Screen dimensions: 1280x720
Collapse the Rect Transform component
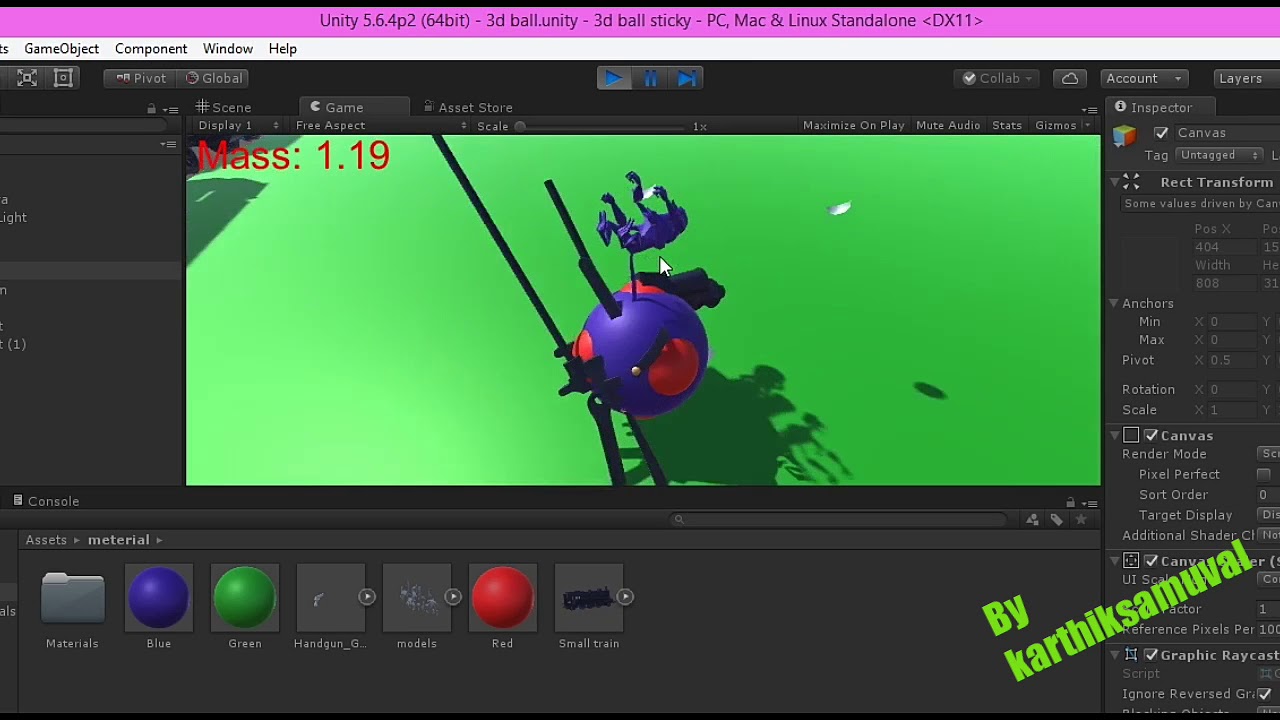(x=1115, y=182)
